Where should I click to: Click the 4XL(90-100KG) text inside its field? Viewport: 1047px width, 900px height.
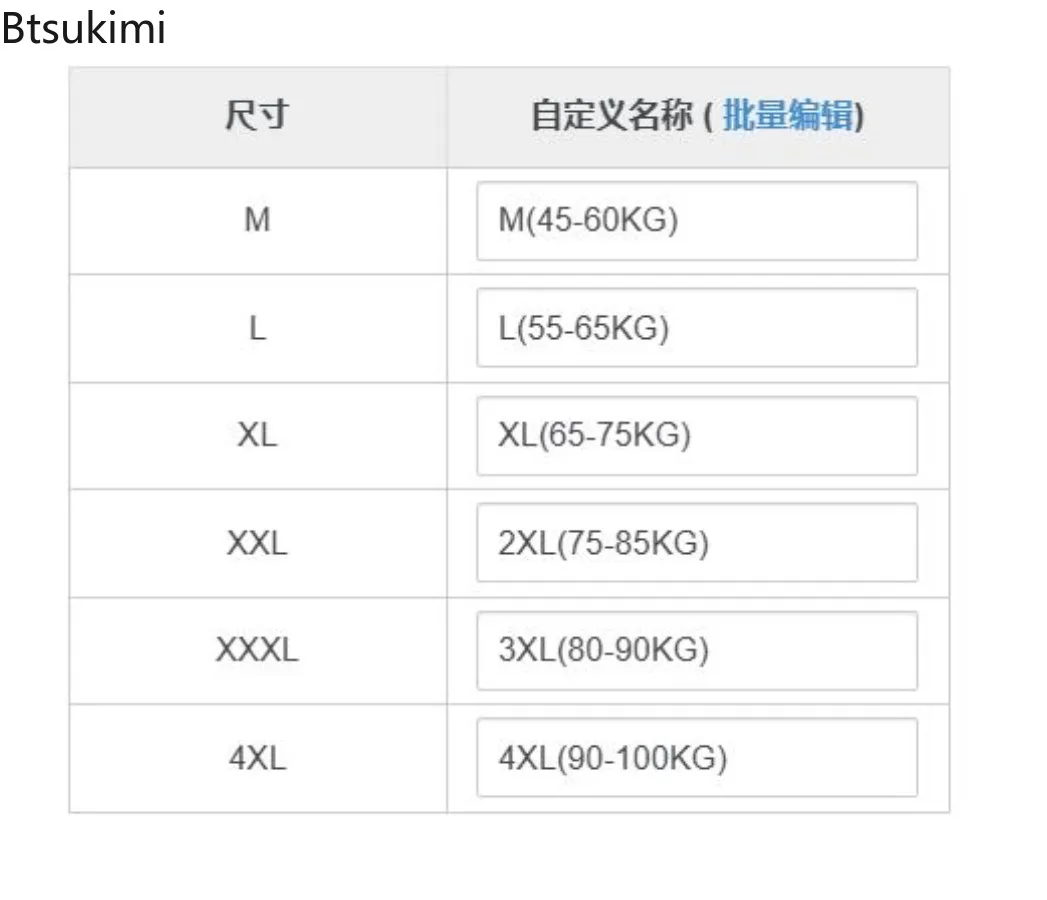[x=613, y=758]
